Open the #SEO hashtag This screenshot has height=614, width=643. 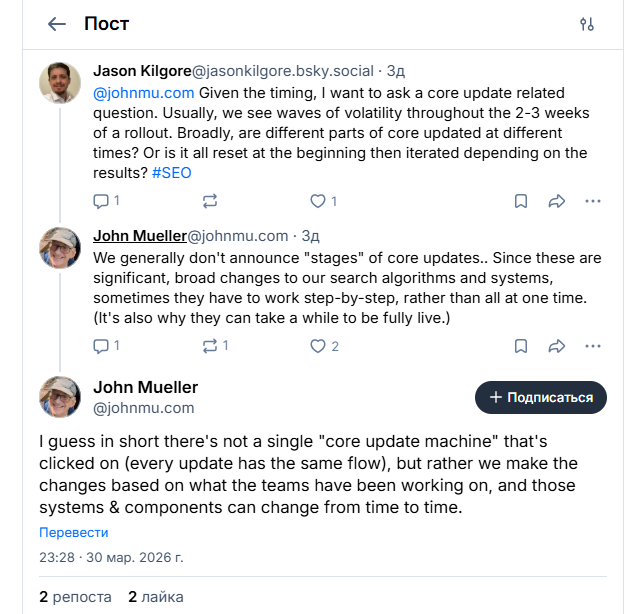point(171,172)
